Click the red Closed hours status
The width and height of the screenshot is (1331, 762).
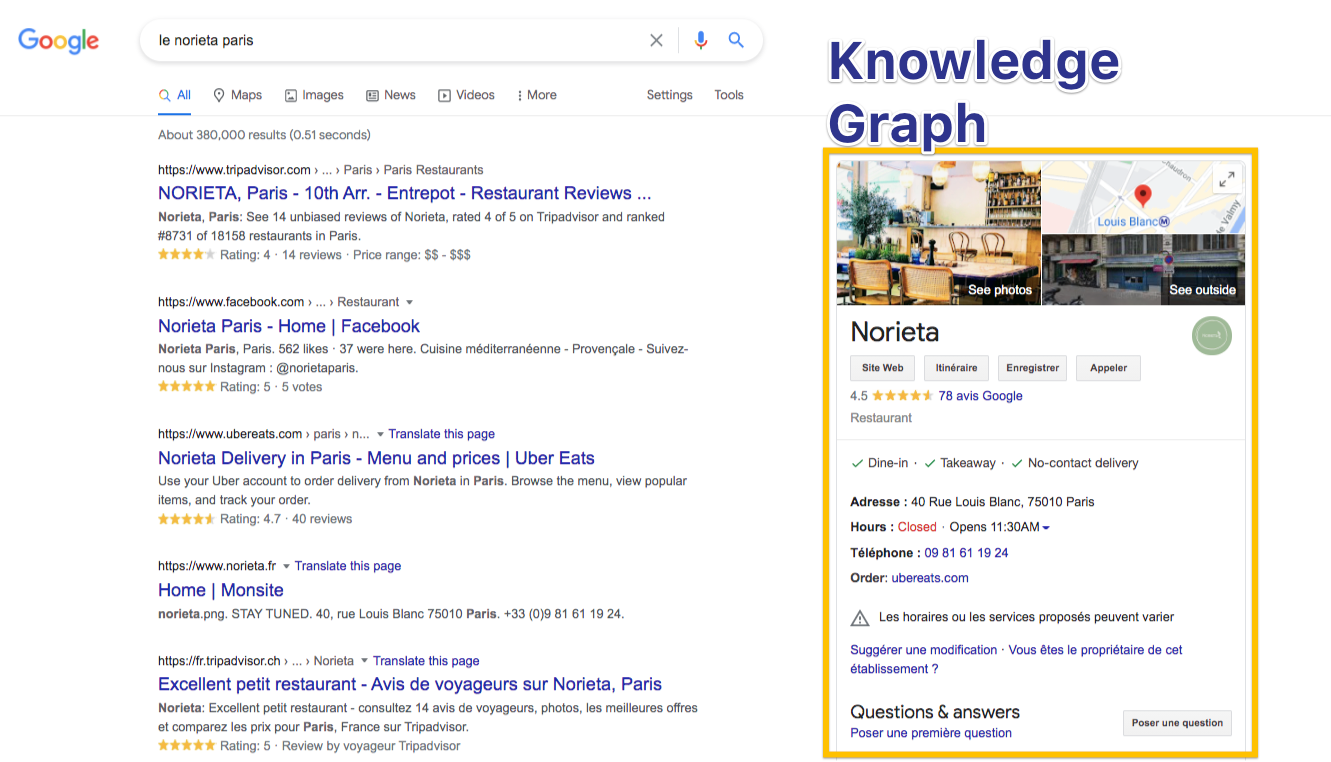[917, 527]
